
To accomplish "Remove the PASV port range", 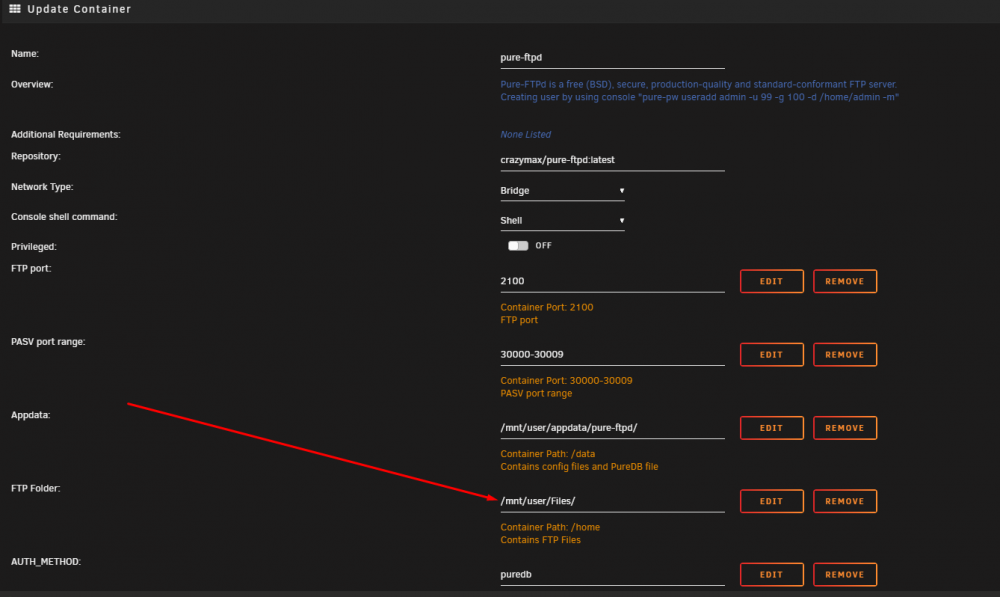I will click(845, 355).
